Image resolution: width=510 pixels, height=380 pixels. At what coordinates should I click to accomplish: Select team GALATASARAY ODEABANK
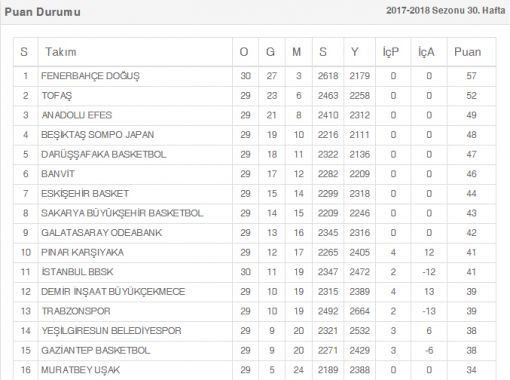(101, 233)
